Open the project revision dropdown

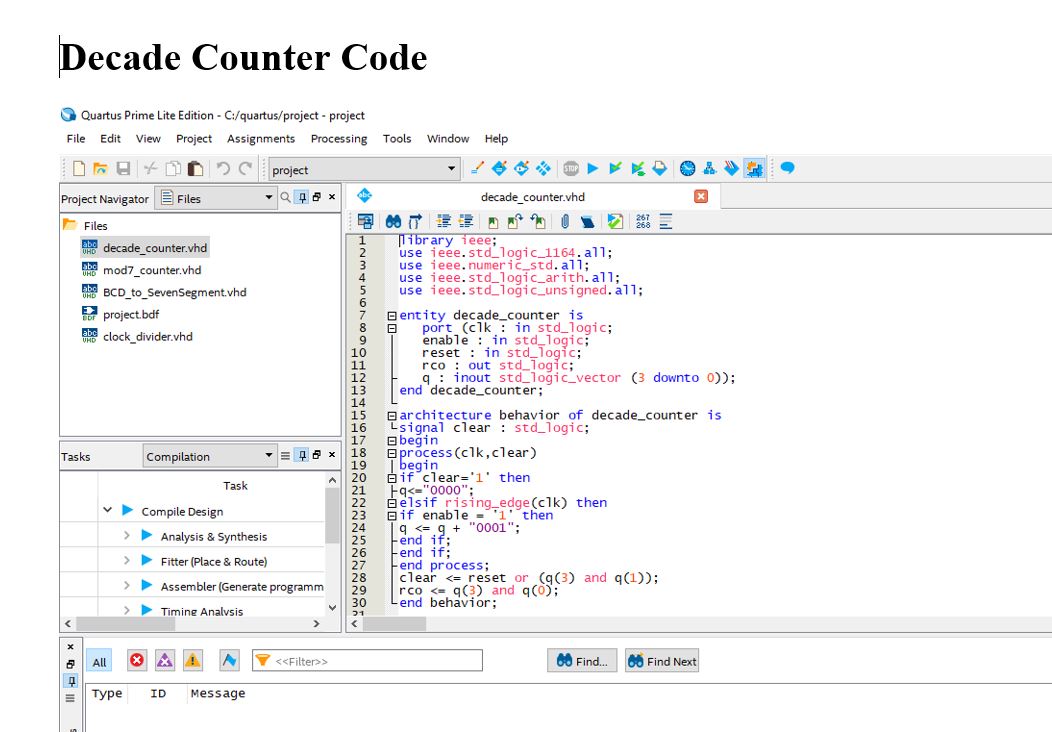coord(448,168)
